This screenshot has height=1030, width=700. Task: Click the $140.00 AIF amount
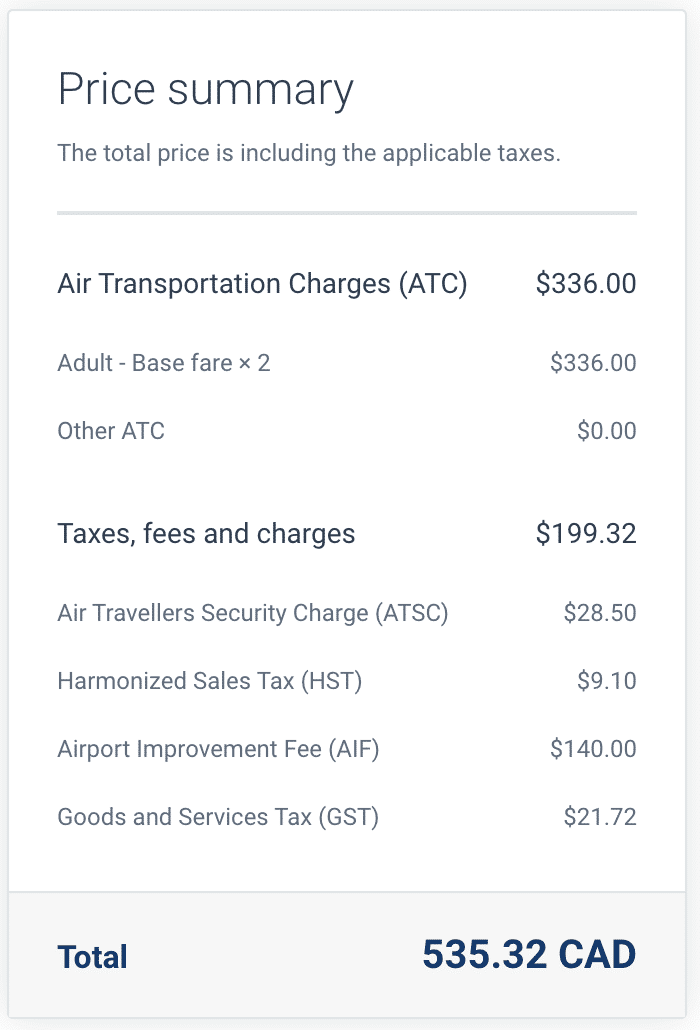coord(593,749)
